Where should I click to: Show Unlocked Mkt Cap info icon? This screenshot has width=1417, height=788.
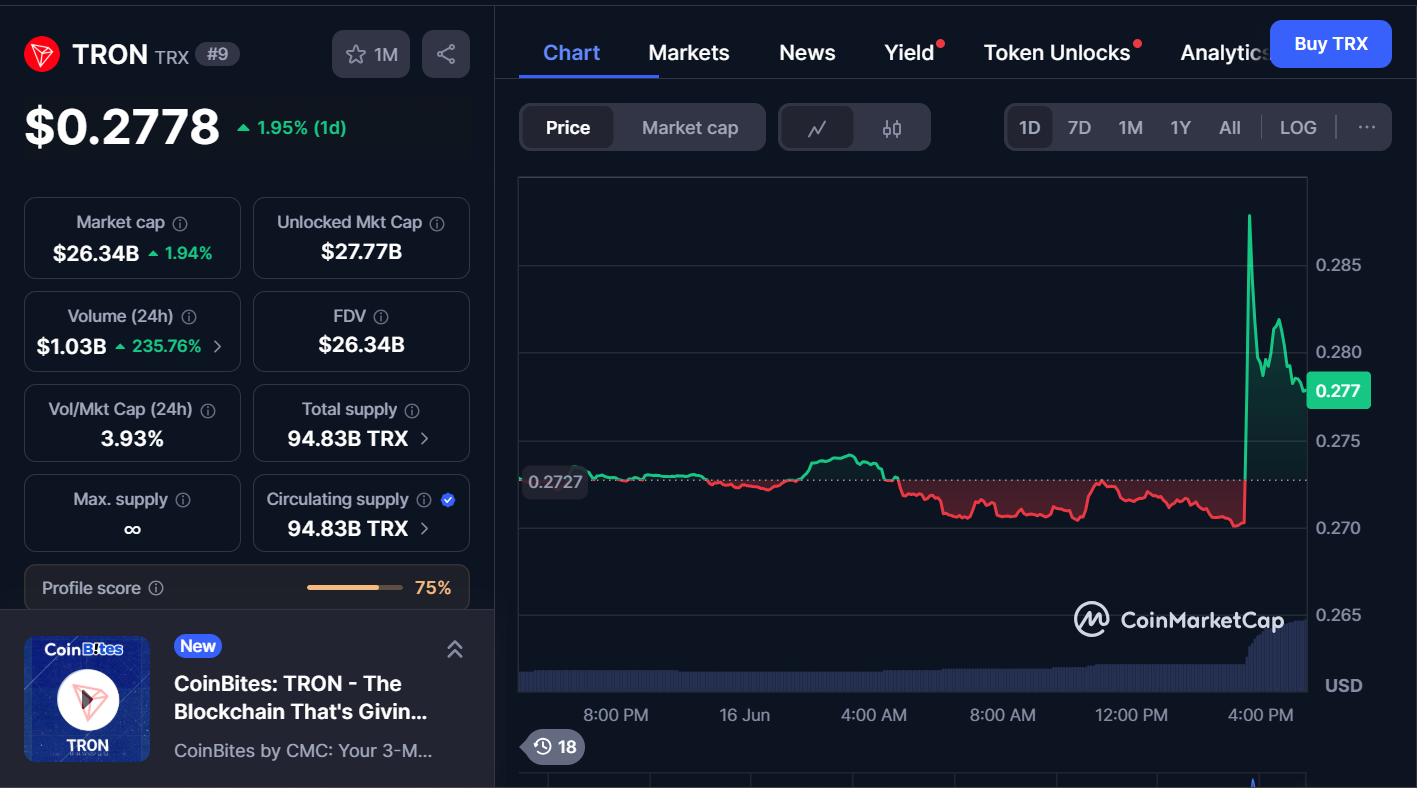437,223
